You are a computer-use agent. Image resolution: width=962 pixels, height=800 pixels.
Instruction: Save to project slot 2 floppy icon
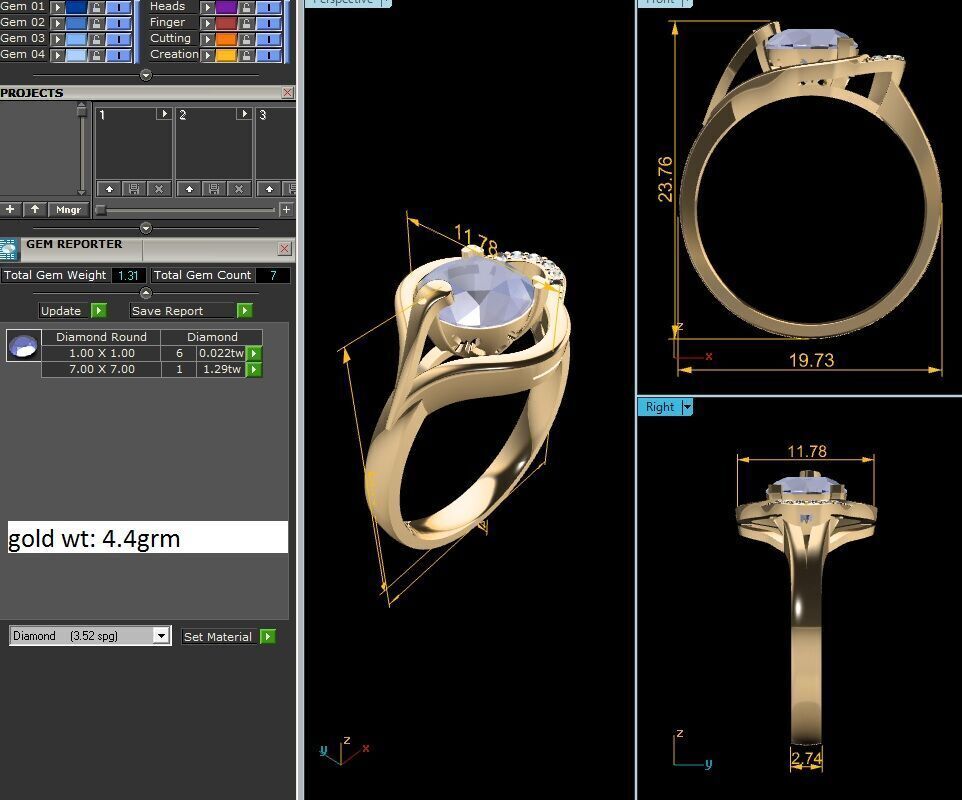pyautogui.click(x=214, y=189)
